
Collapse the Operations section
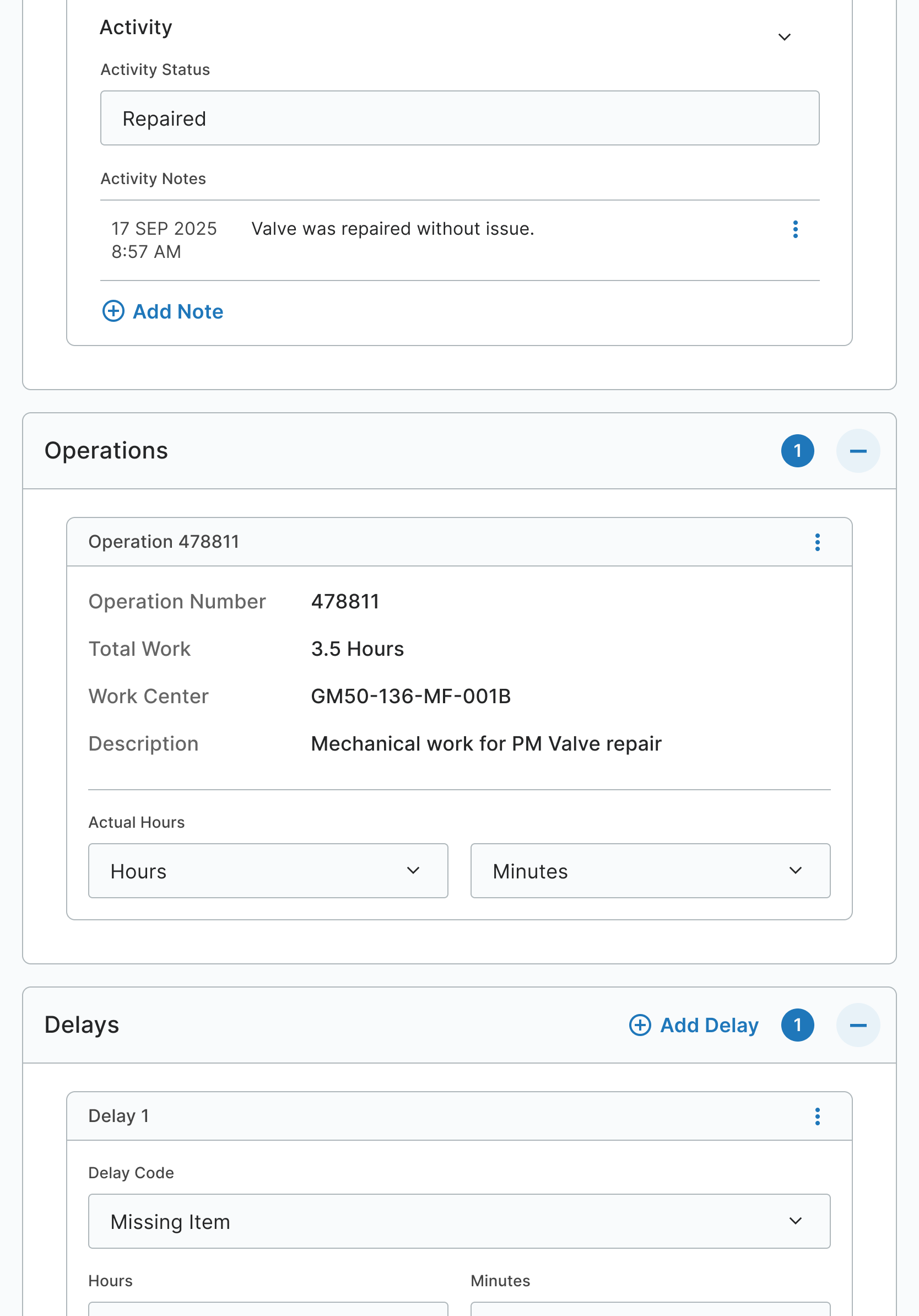(858, 451)
